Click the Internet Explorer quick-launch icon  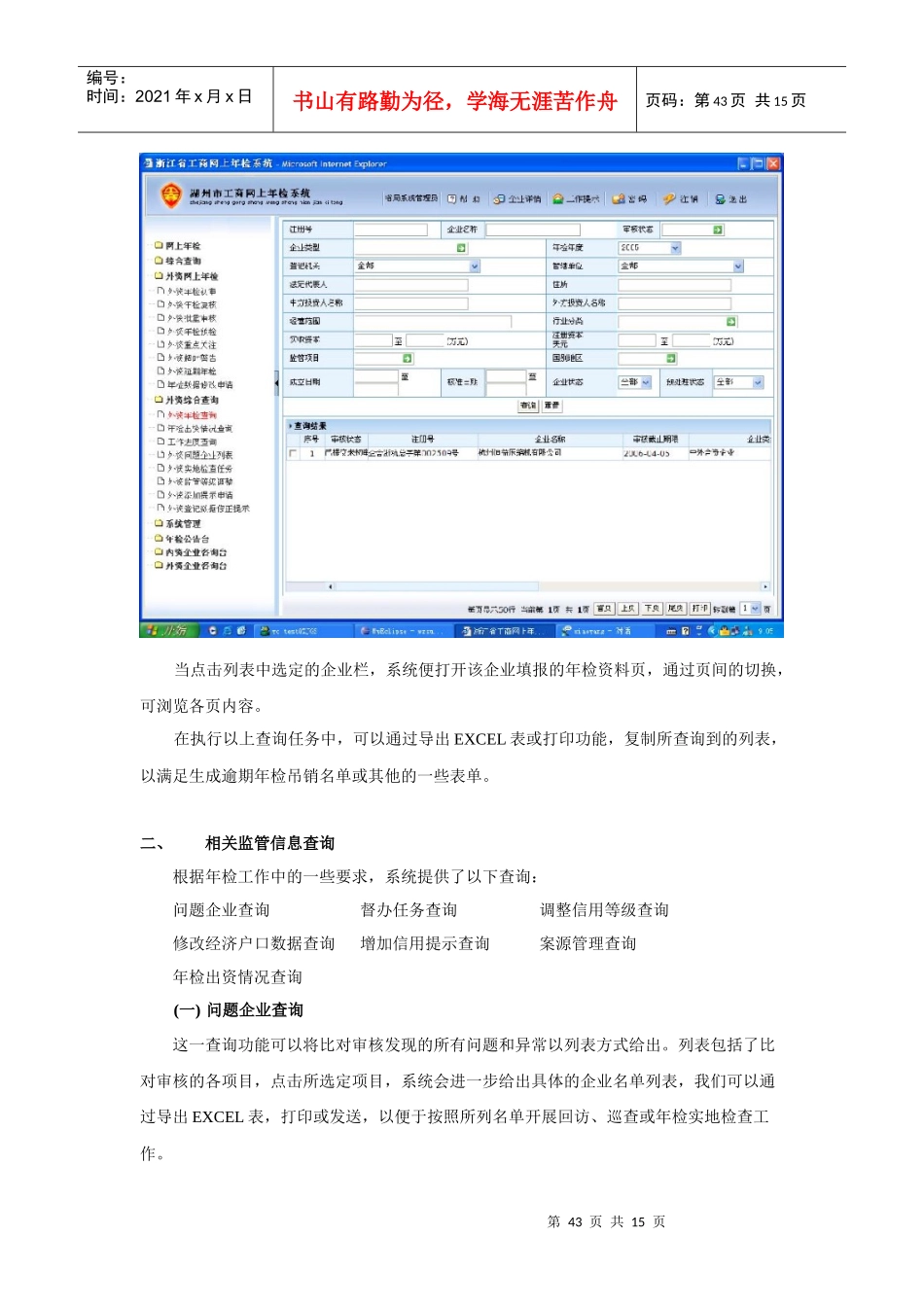[x=227, y=631]
